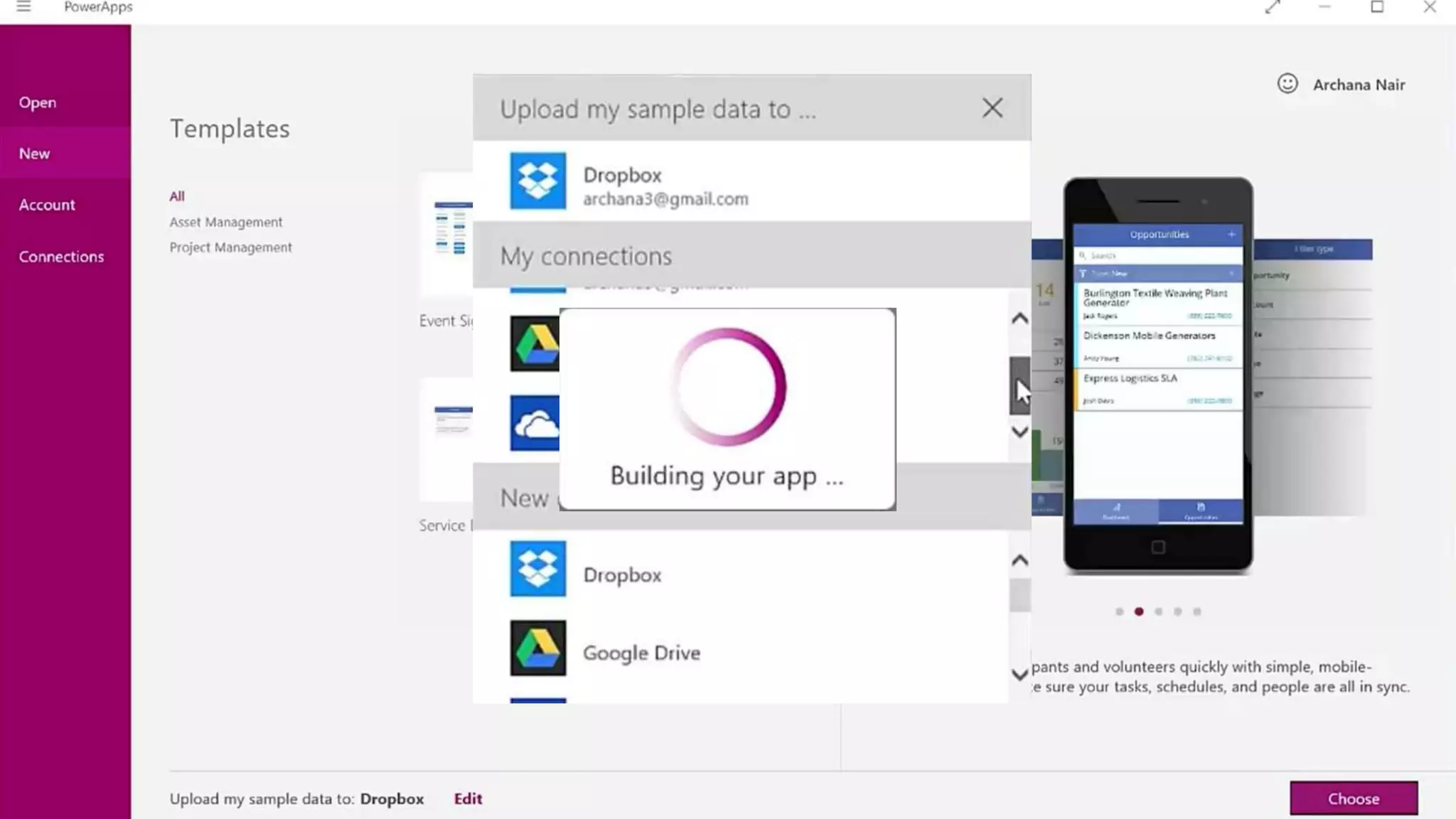Click the Dropbox icon in new connections
1456x819 pixels.
click(x=537, y=569)
